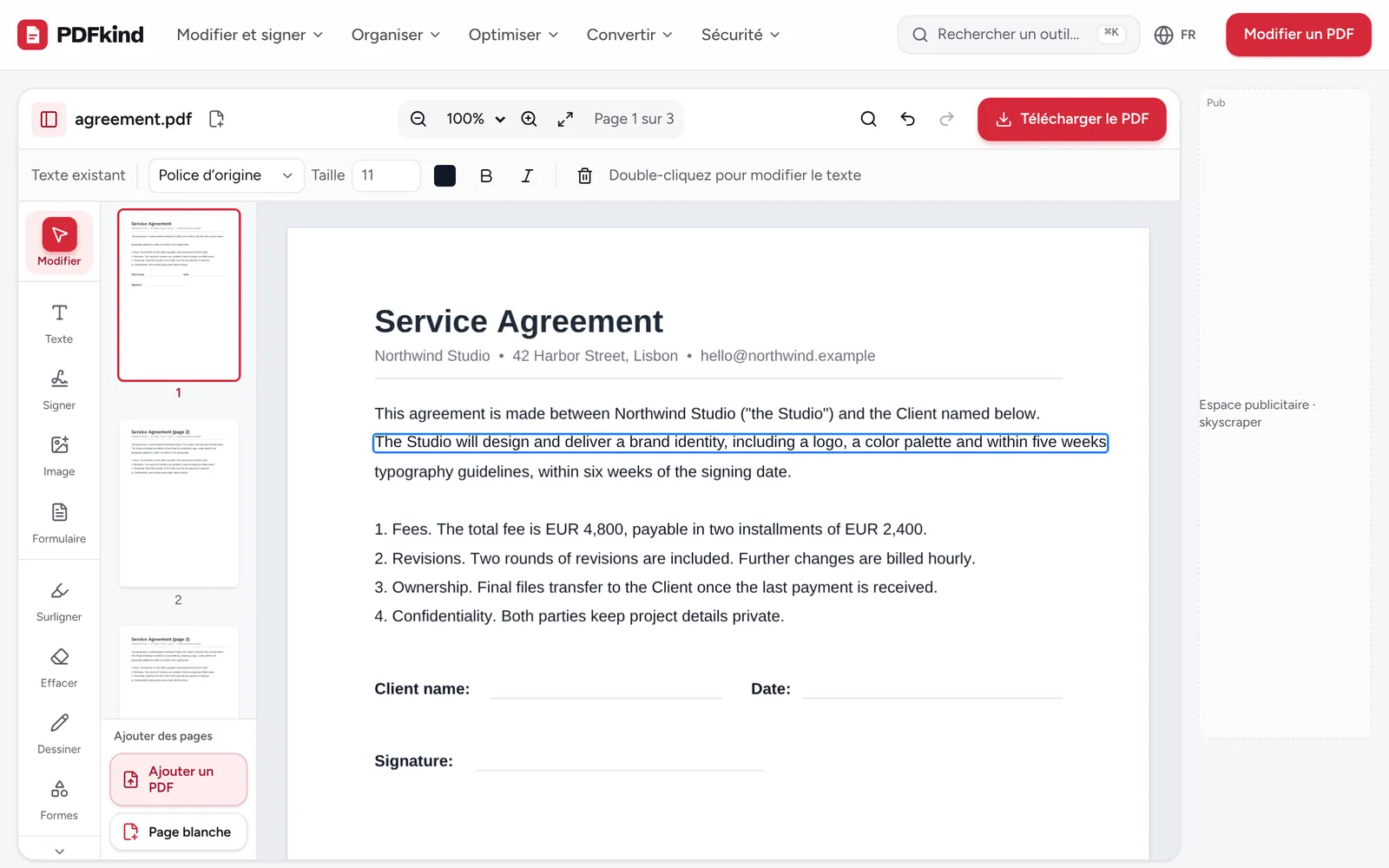Add a Page blanche
This screenshot has width=1389, height=868.
point(179,832)
